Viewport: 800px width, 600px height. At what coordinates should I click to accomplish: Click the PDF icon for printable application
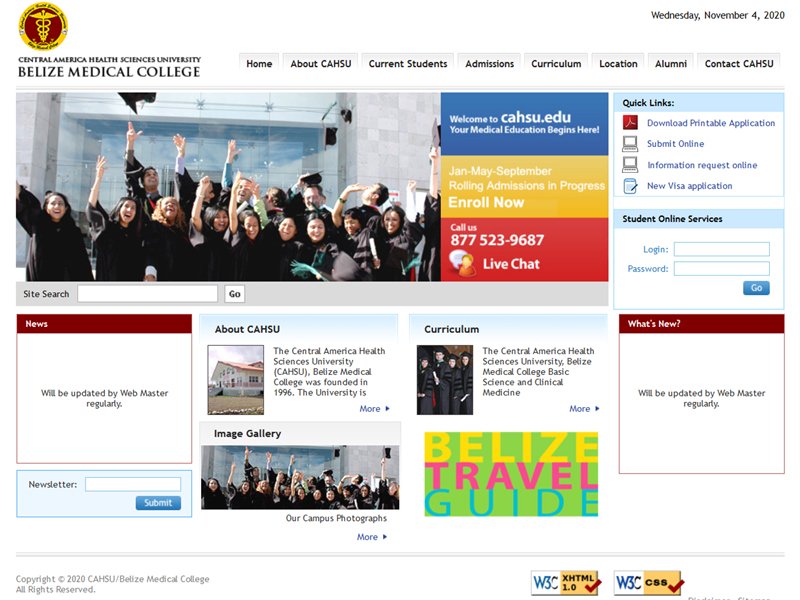(x=630, y=123)
